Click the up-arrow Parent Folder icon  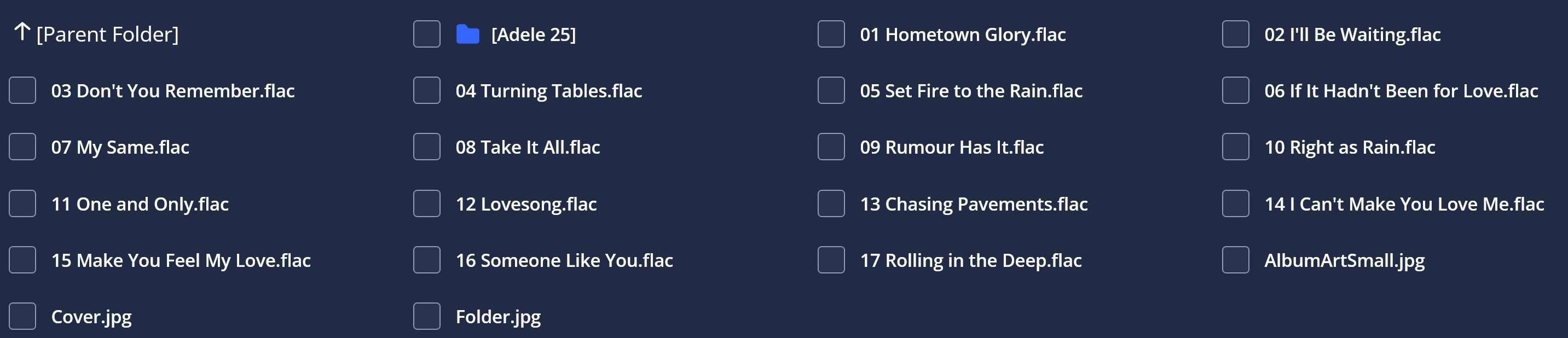tap(22, 32)
